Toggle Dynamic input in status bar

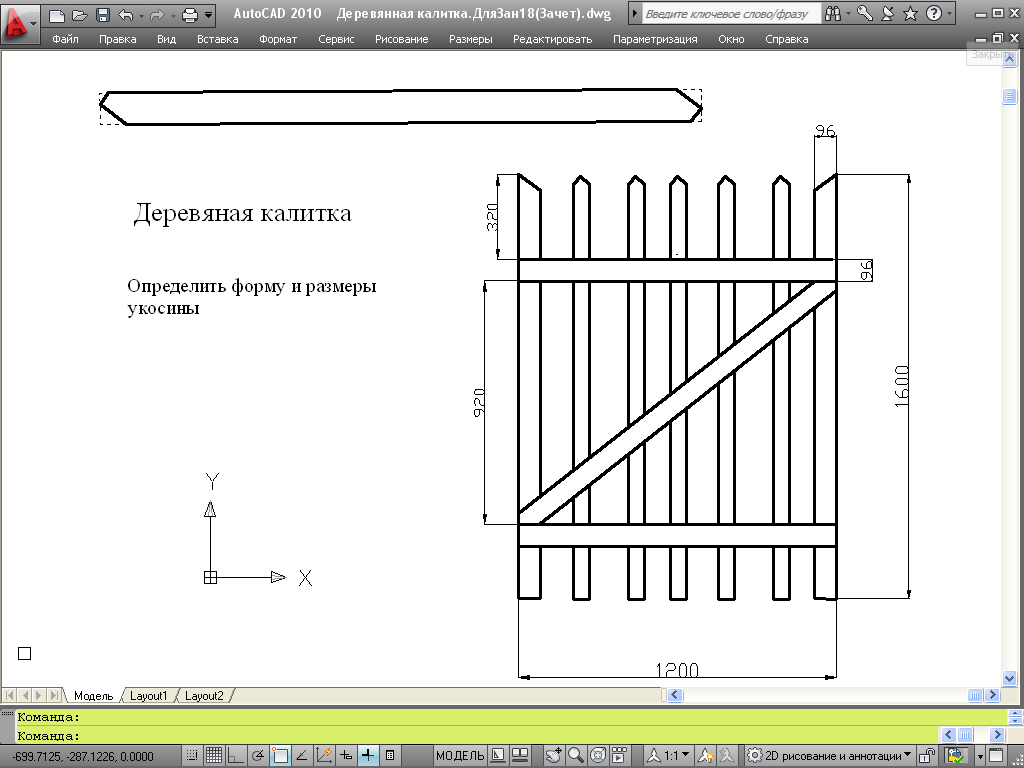point(346,756)
